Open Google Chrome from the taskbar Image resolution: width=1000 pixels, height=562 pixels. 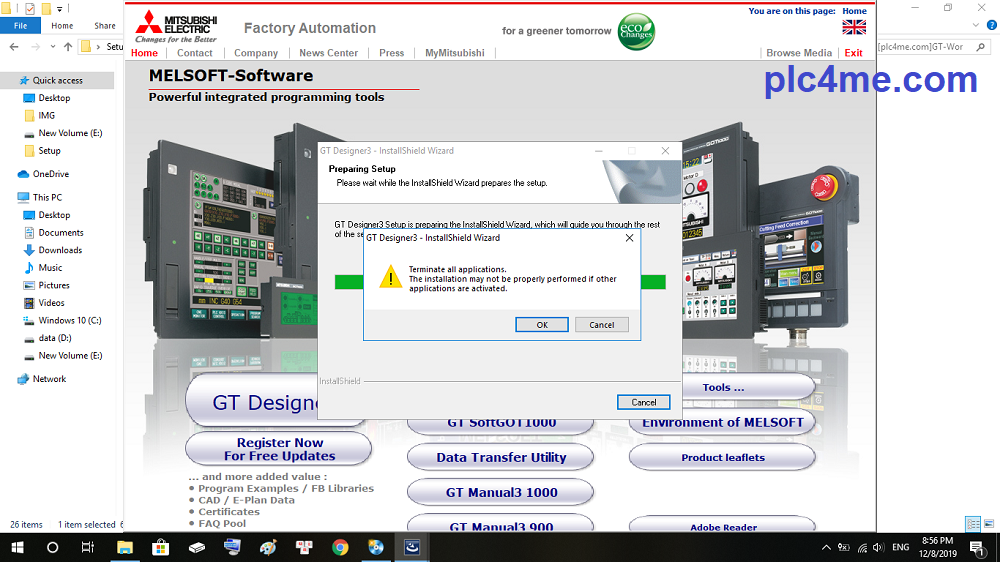click(340, 547)
